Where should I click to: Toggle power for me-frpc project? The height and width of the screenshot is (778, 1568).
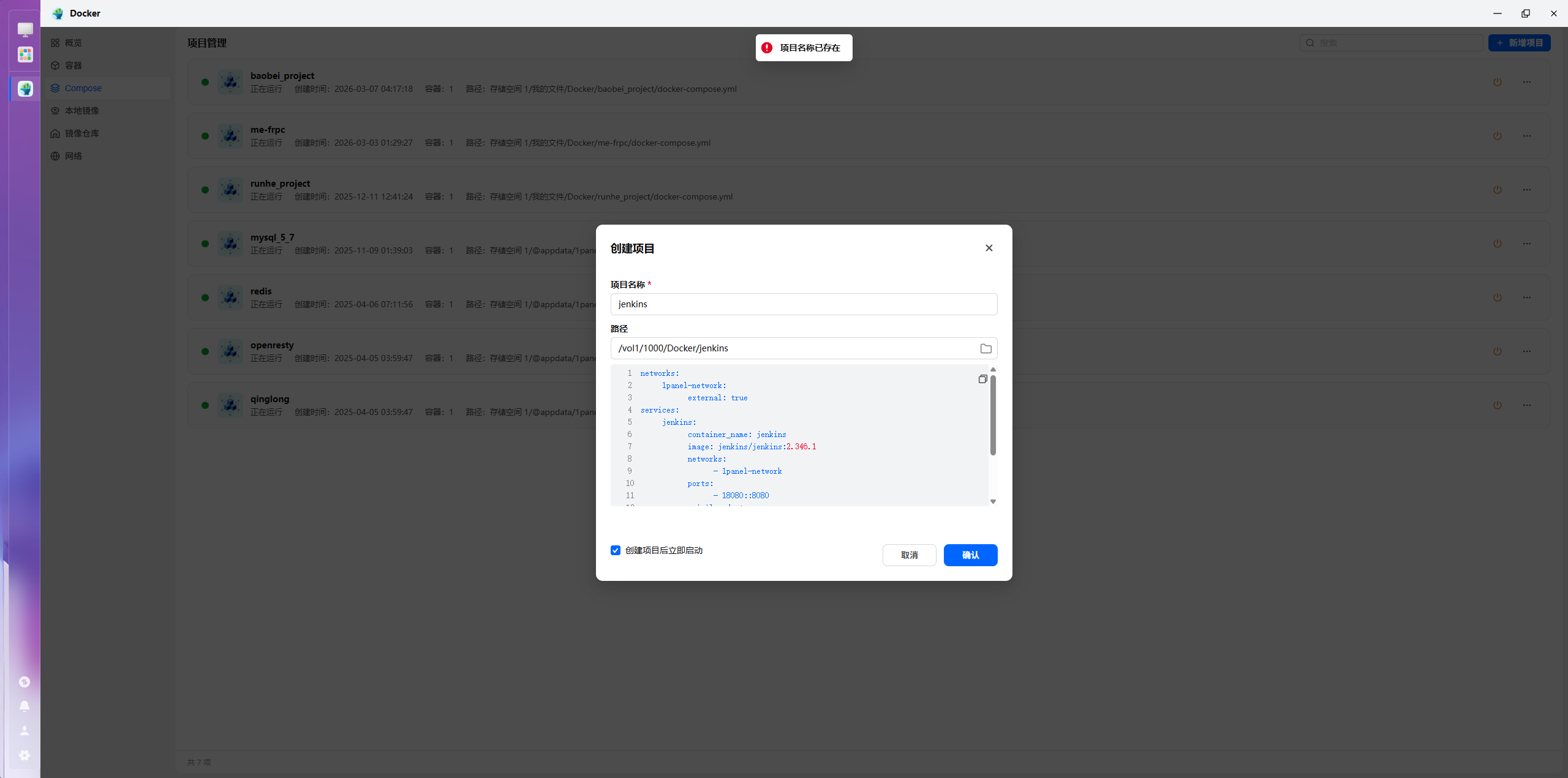(1497, 136)
